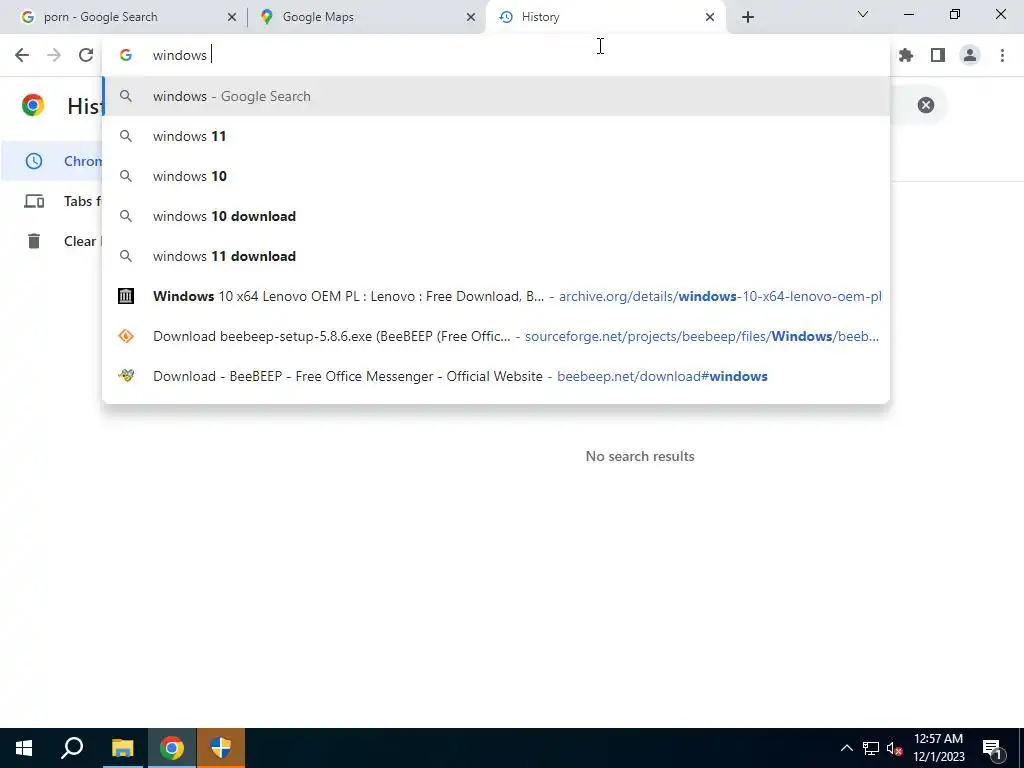Viewport: 1024px width, 768px height.
Task: Open the notification center icon
Action: (992, 749)
